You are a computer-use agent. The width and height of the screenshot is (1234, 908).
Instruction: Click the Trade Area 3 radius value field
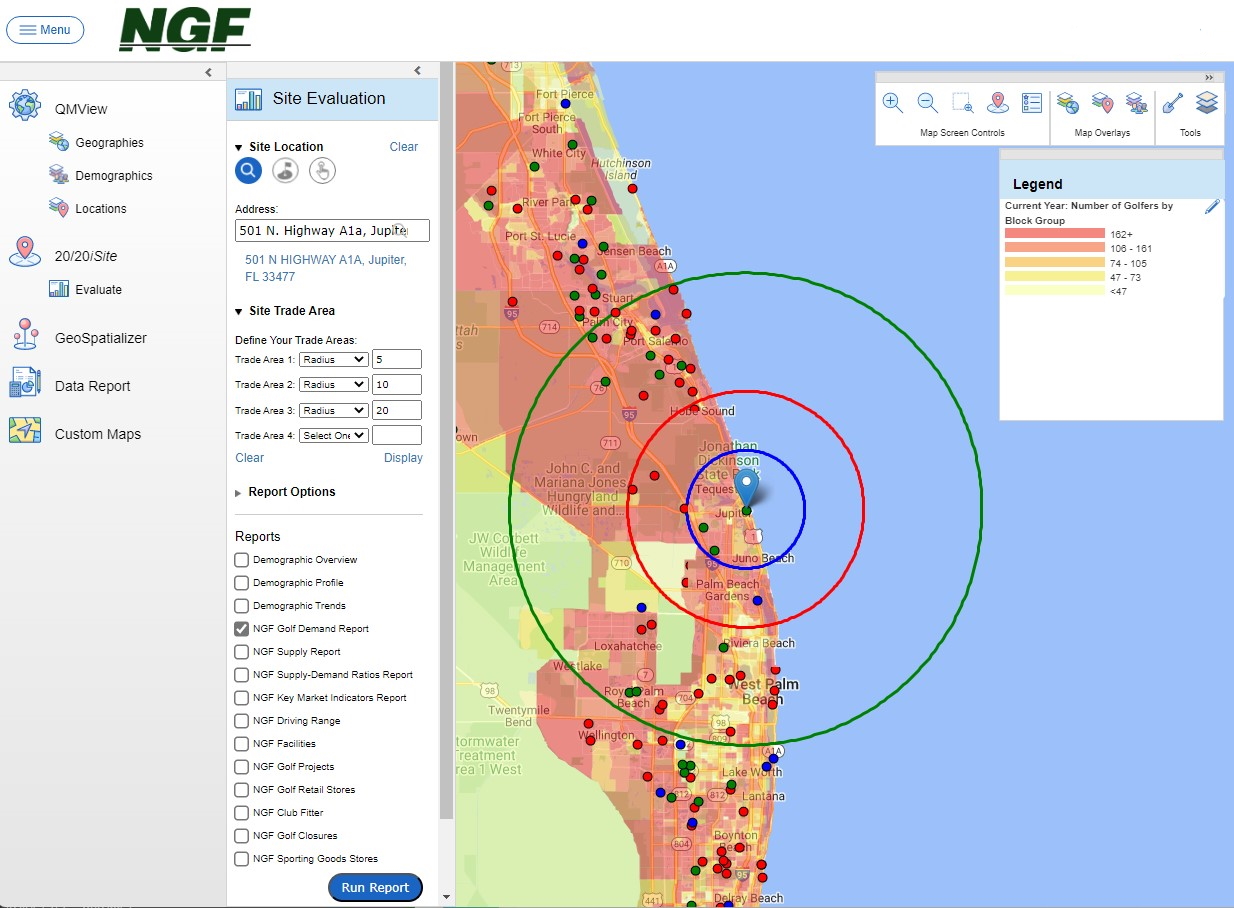pos(397,410)
